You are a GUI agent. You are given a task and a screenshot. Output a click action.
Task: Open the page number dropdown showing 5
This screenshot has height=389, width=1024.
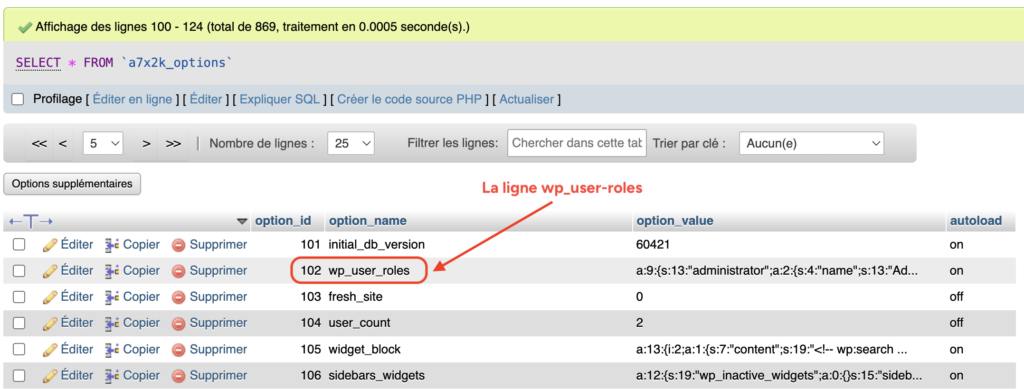pyautogui.click(x=103, y=143)
